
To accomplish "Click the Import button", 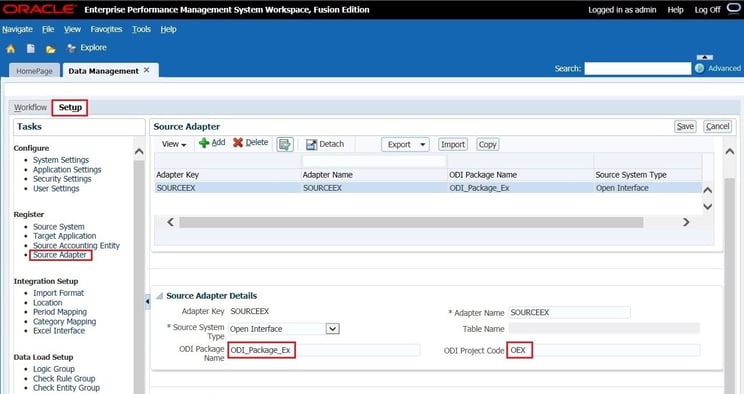I will coord(453,144).
